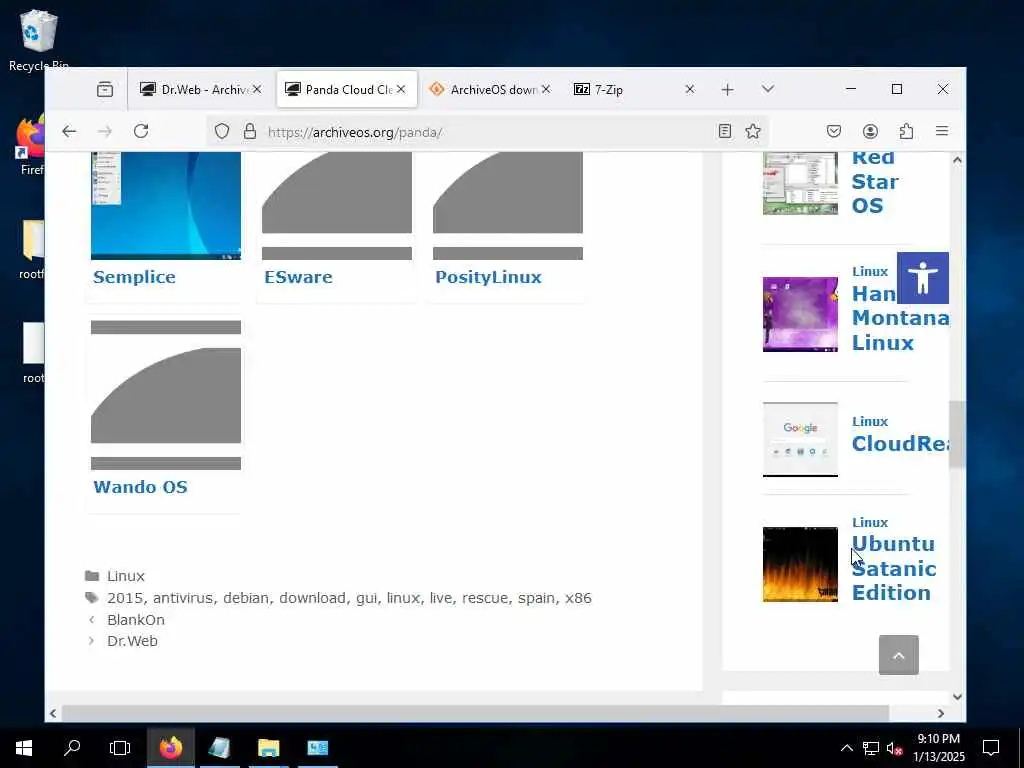Click the Semplice screenshot thumbnail
1024x768 pixels.
166,205
